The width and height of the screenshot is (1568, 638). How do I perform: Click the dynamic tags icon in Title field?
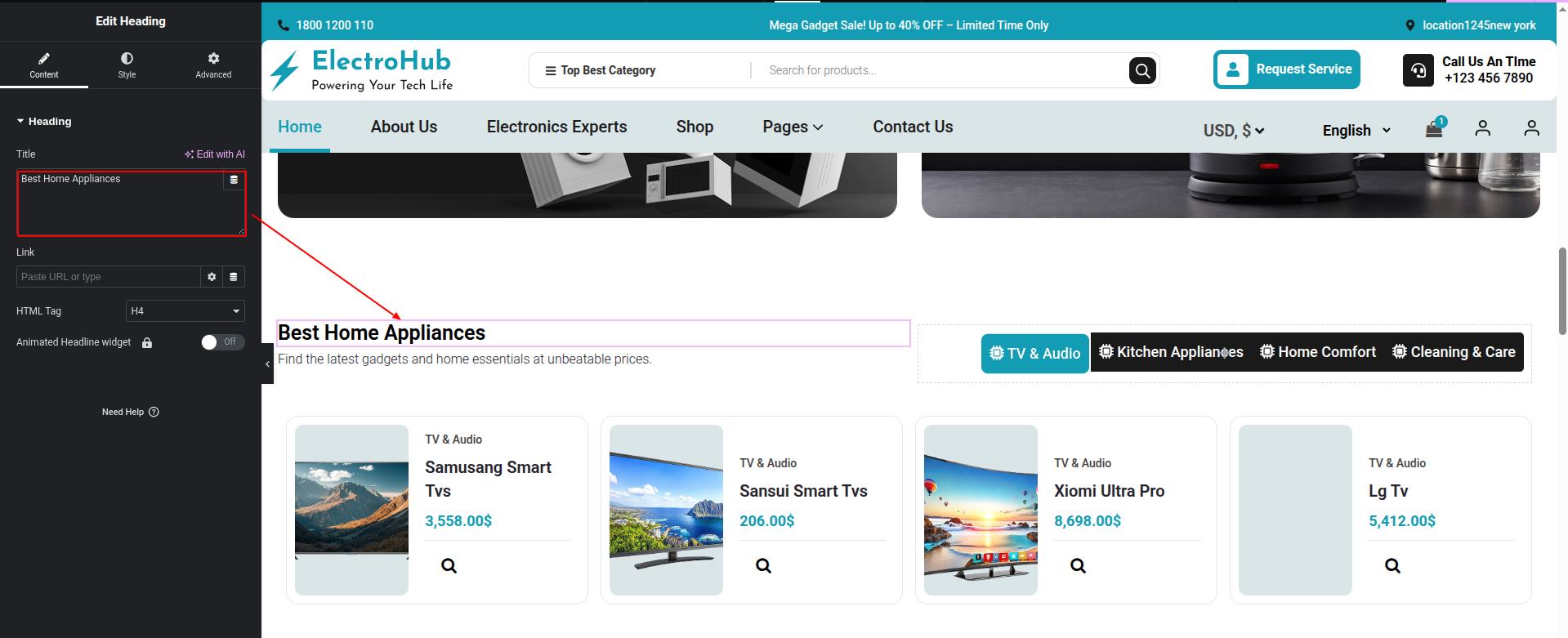tap(234, 180)
